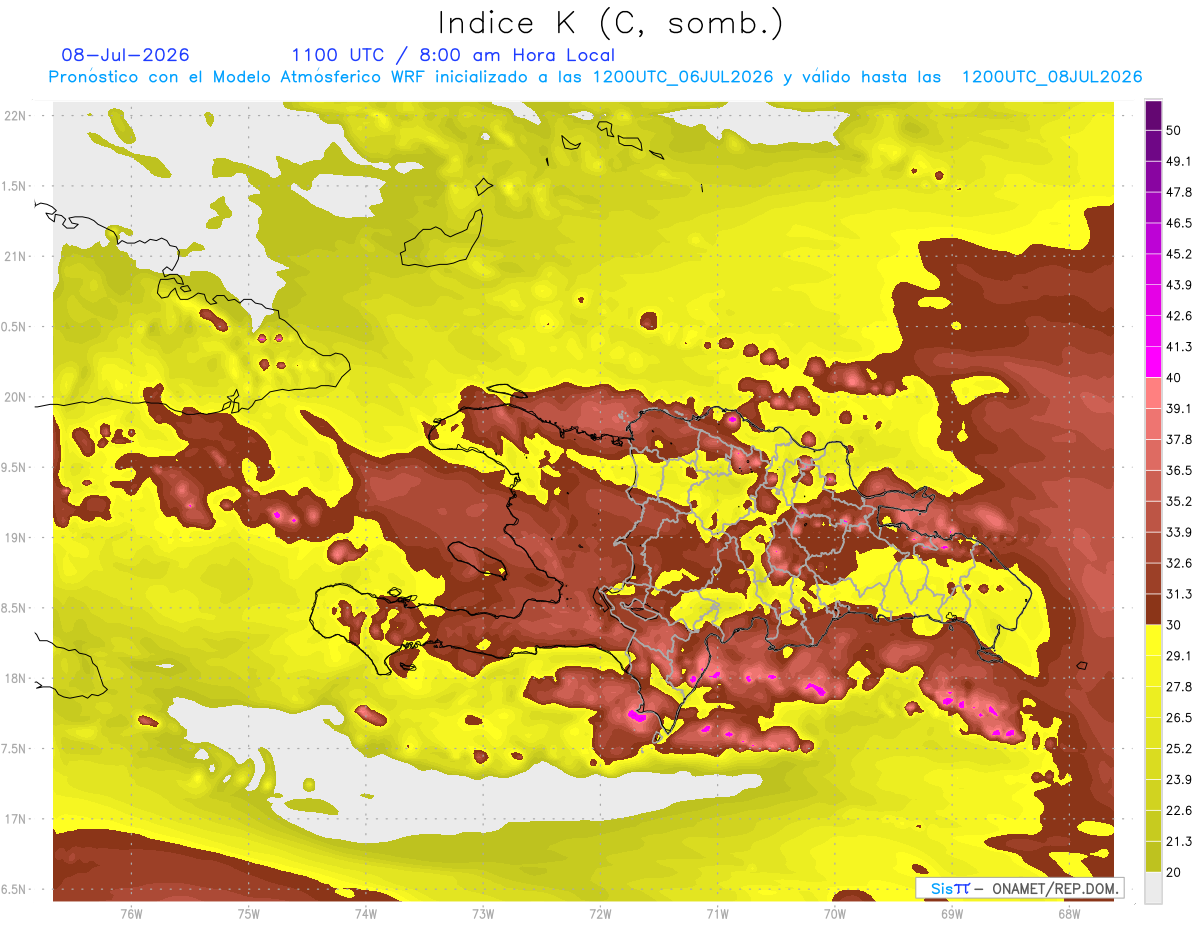Viewport: 1200px width, 927px height.
Task: Click the initialization time "1200UTC_06JUL2026" in header
Action: (x=685, y=77)
